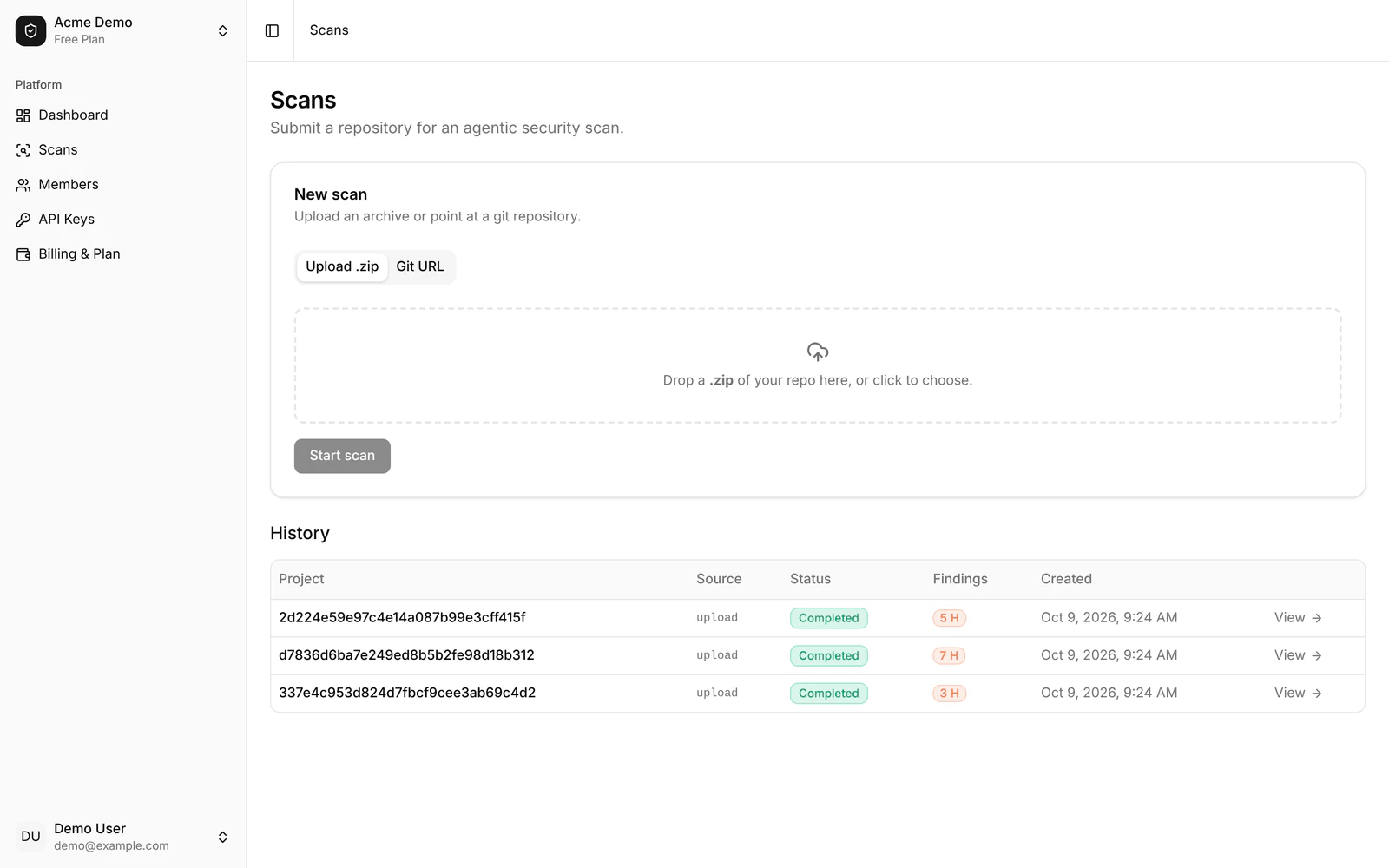Click demo@example.com email text

(111, 845)
